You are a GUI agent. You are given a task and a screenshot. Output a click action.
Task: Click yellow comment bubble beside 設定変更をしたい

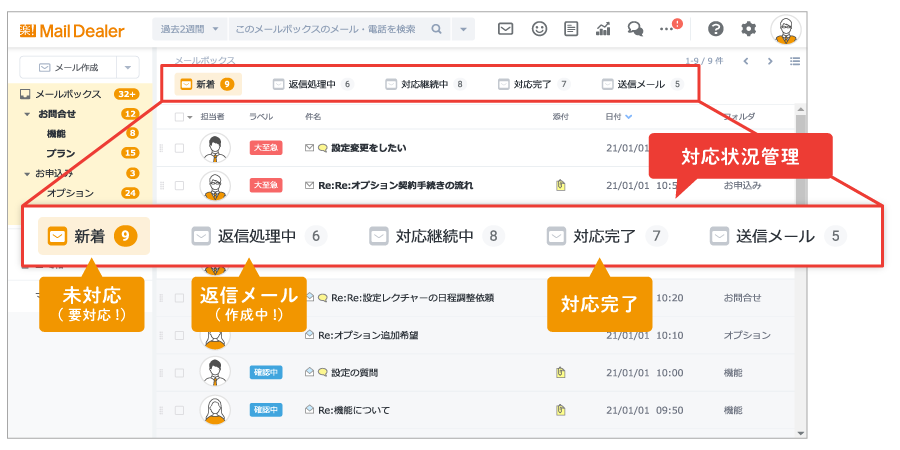pos(323,148)
